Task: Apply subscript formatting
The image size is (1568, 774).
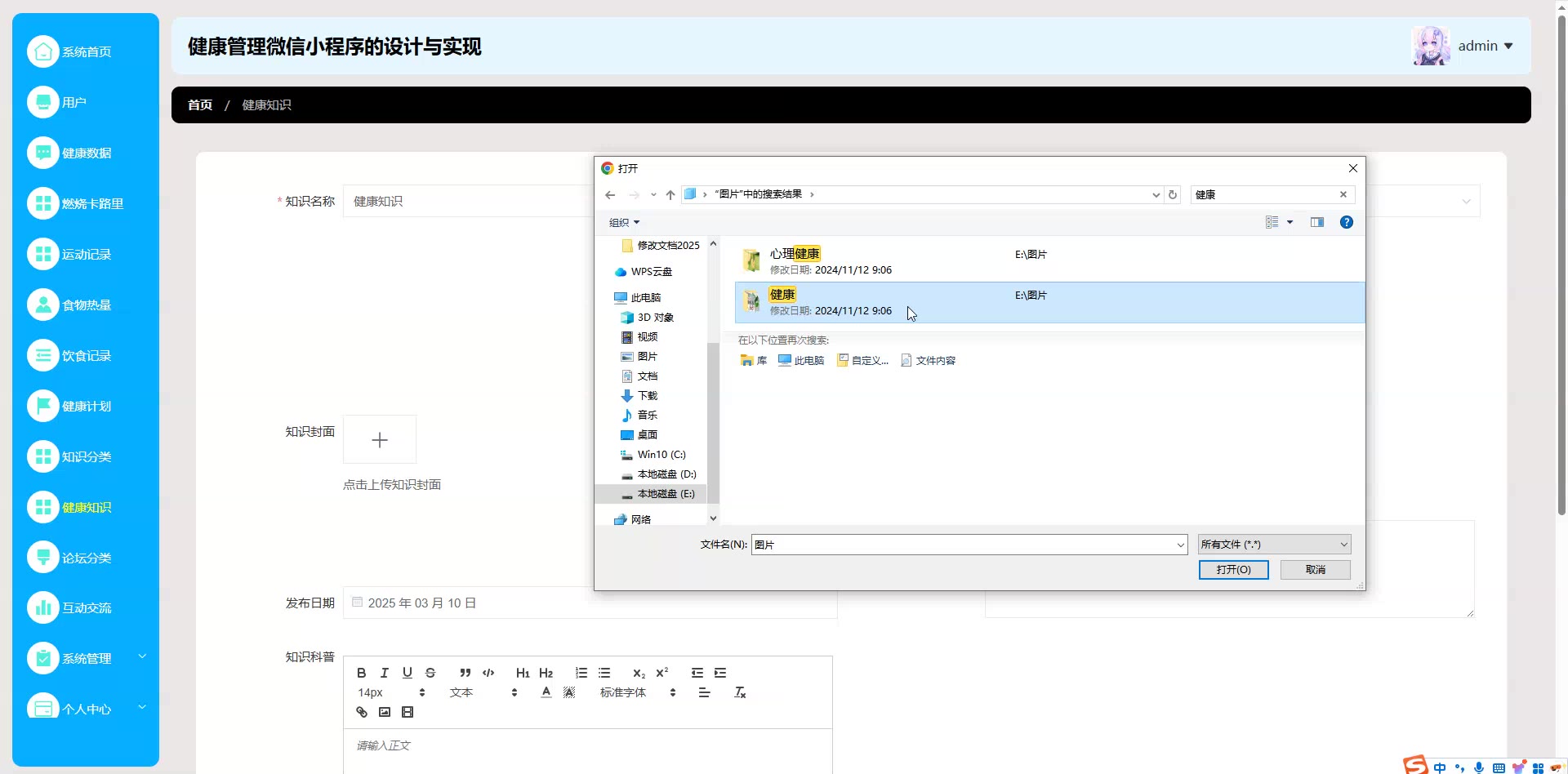Action: click(639, 673)
